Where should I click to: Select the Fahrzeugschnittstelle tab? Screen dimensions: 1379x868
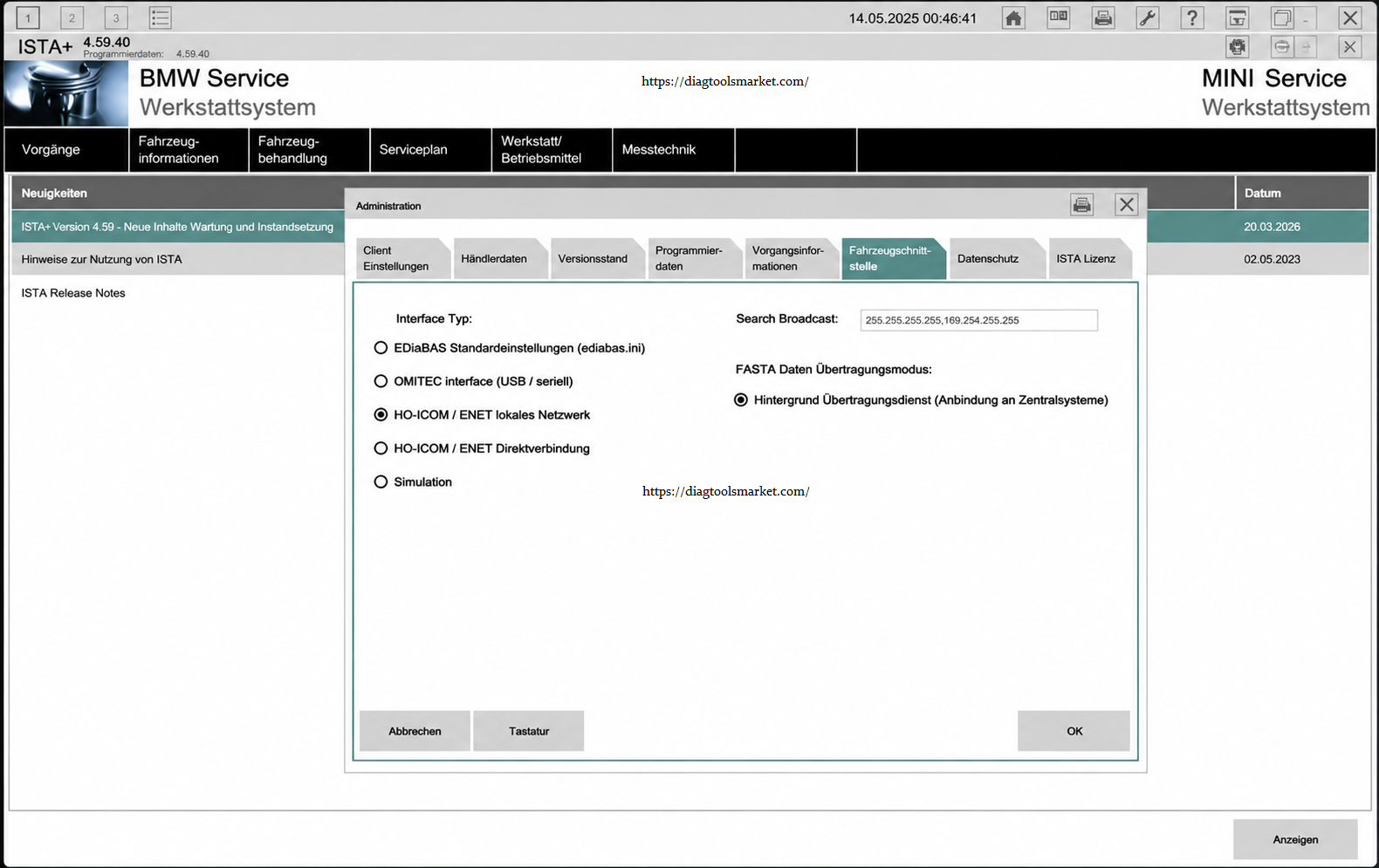pos(893,258)
